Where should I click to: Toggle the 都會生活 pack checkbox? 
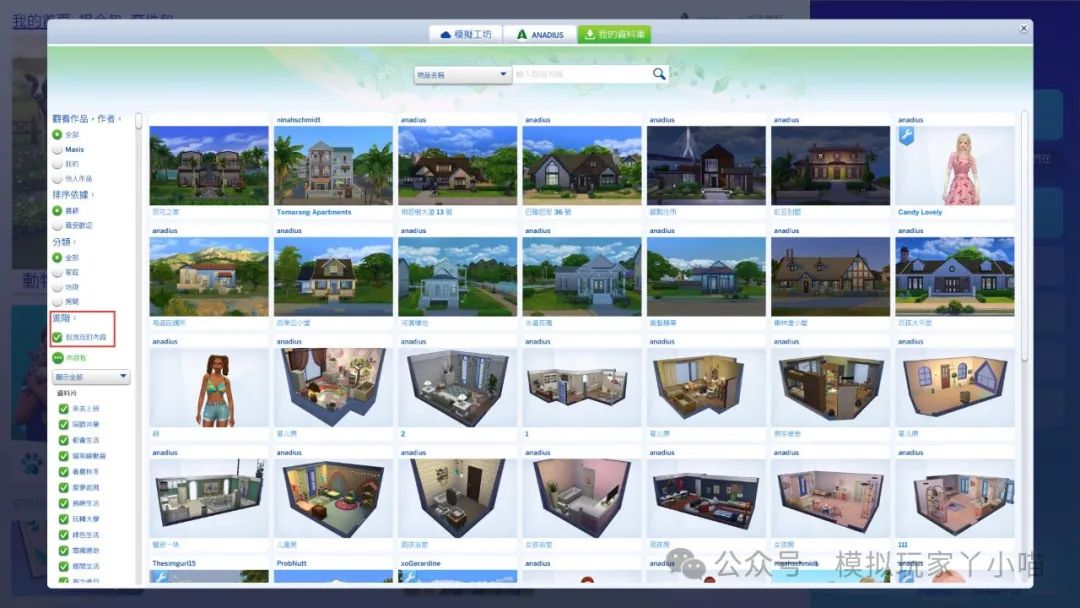point(63,440)
